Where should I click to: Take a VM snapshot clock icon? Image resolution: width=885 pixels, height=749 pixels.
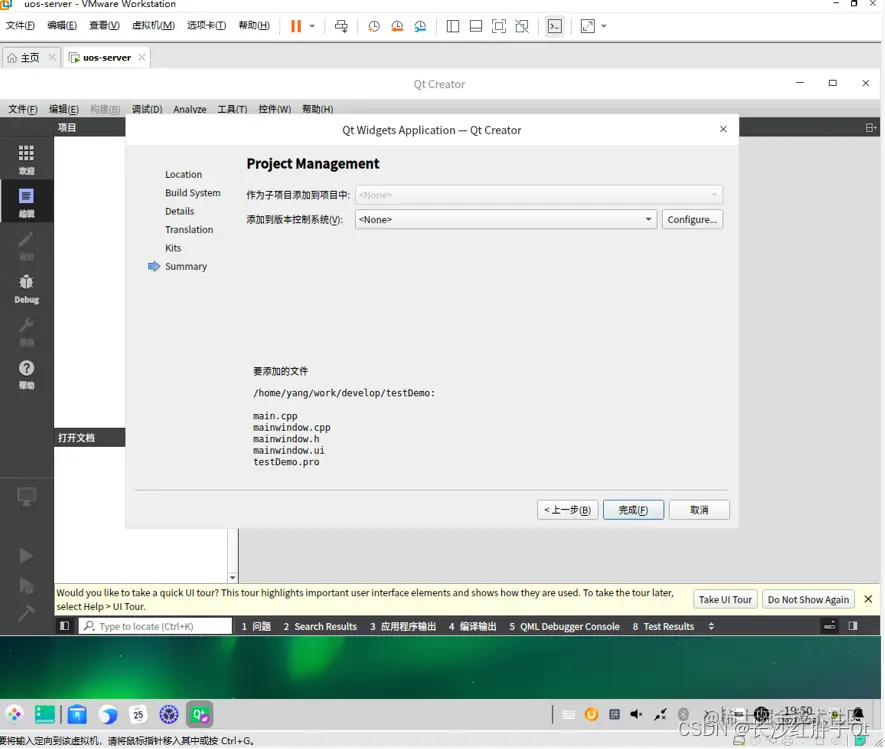374,26
